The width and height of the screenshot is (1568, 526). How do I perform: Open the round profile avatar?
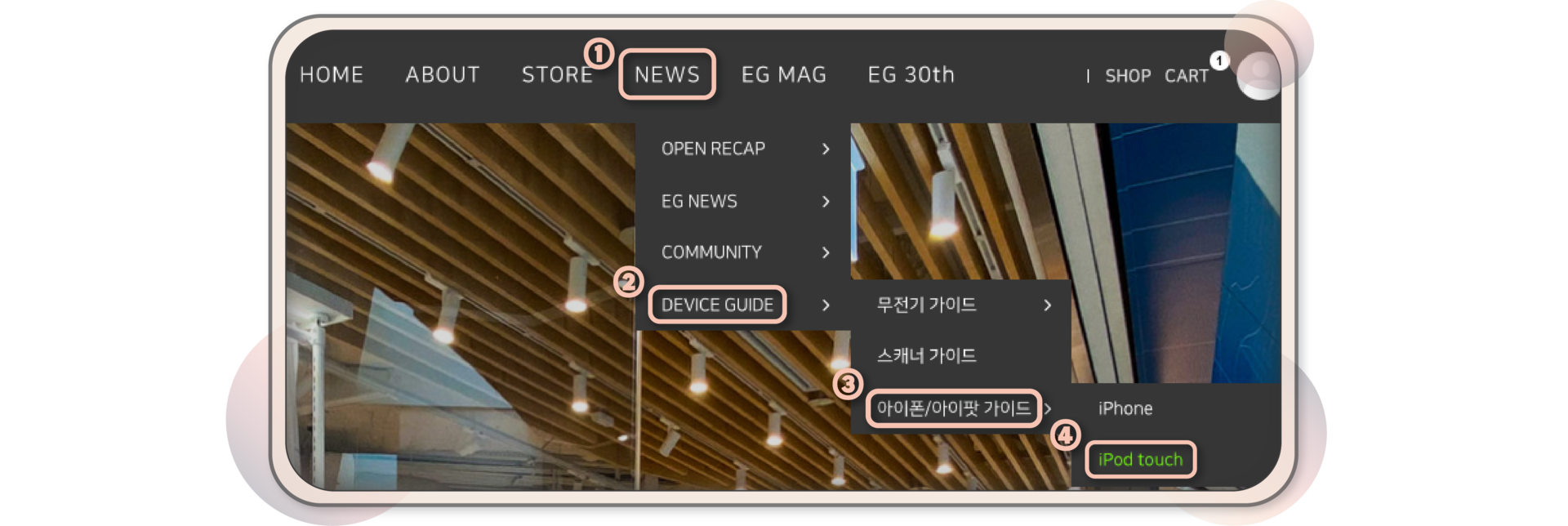(1258, 77)
